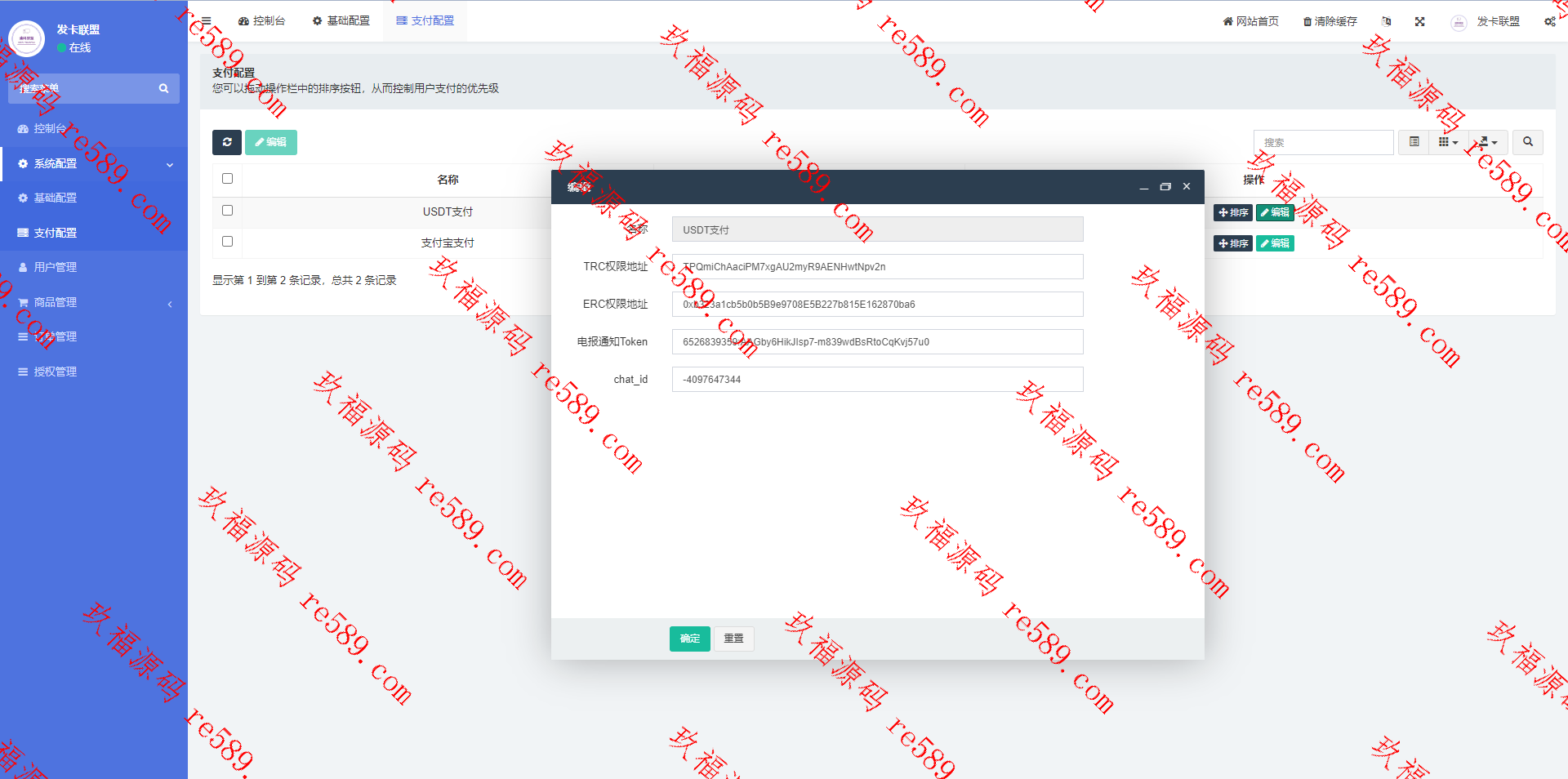Focus the table 搜索 input box
The height and width of the screenshot is (779, 1568).
(1323, 142)
